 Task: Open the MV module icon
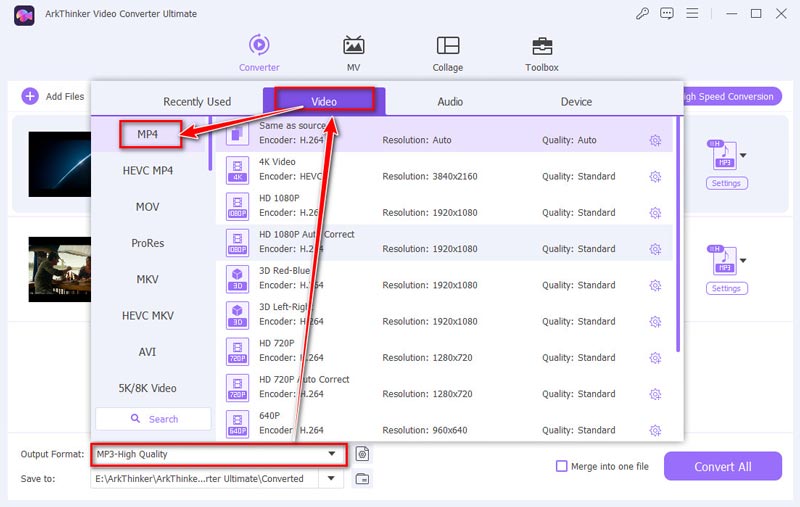click(x=353, y=47)
